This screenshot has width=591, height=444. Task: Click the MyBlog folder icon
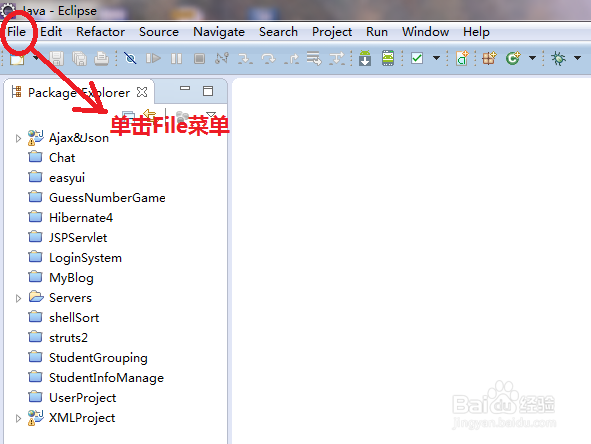[35, 276]
